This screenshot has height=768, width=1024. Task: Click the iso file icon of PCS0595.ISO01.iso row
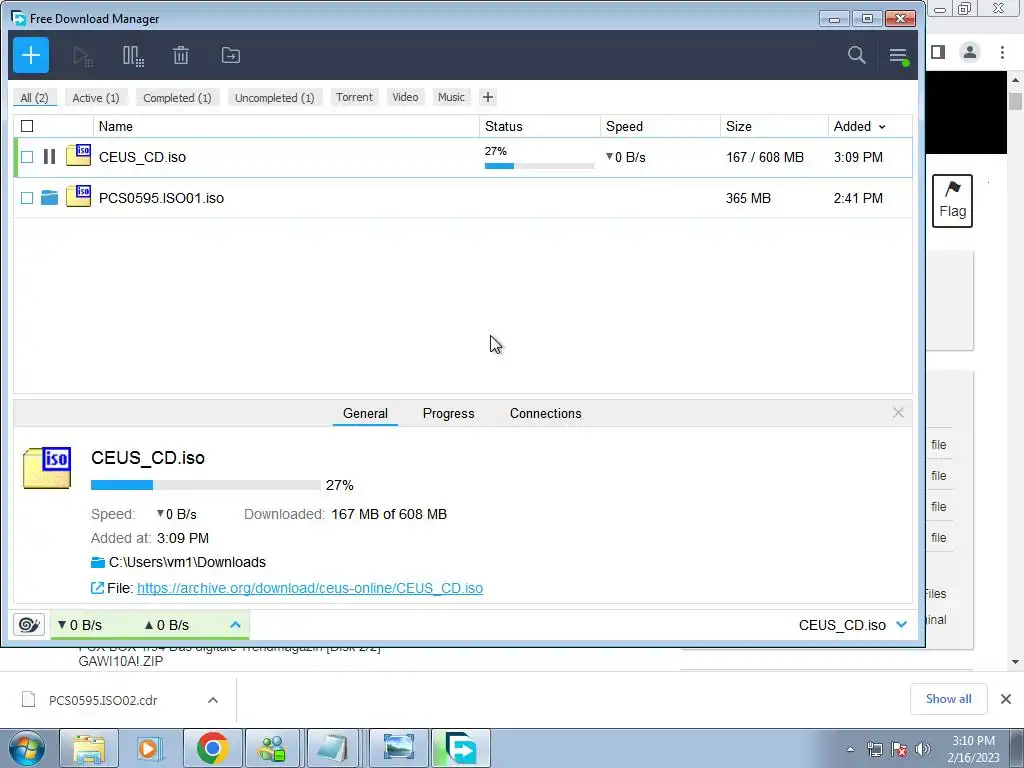pos(78,196)
